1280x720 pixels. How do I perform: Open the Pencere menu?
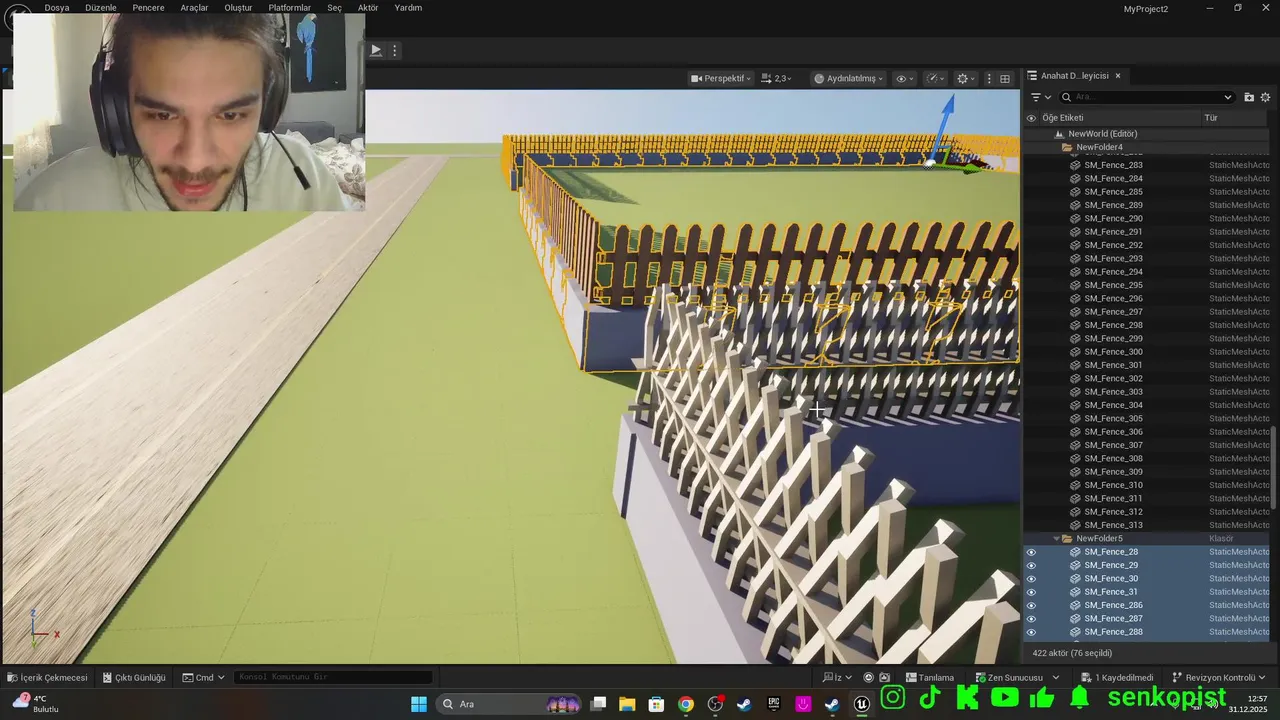(148, 8)
